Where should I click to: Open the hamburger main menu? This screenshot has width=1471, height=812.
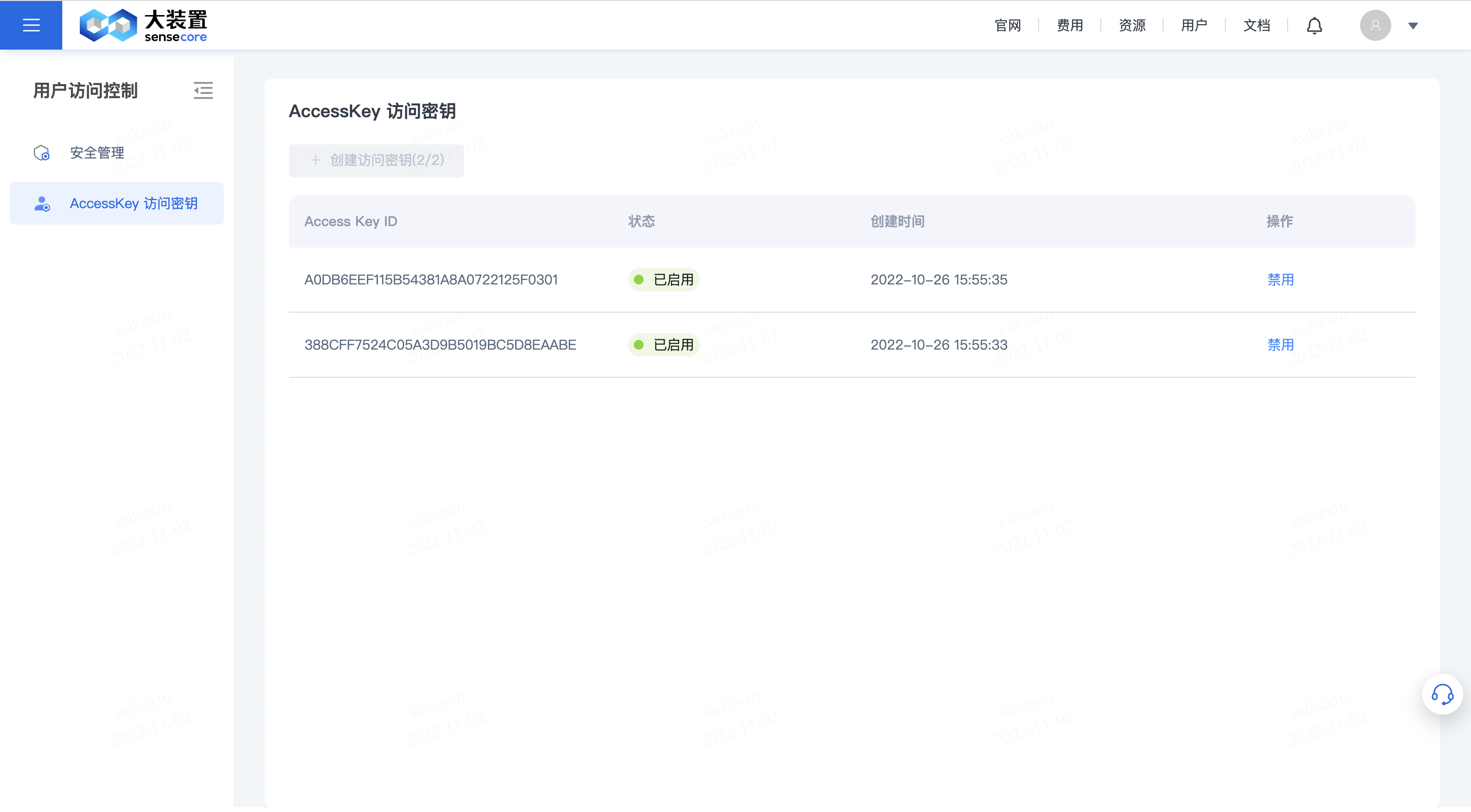[x=31, y=25]
